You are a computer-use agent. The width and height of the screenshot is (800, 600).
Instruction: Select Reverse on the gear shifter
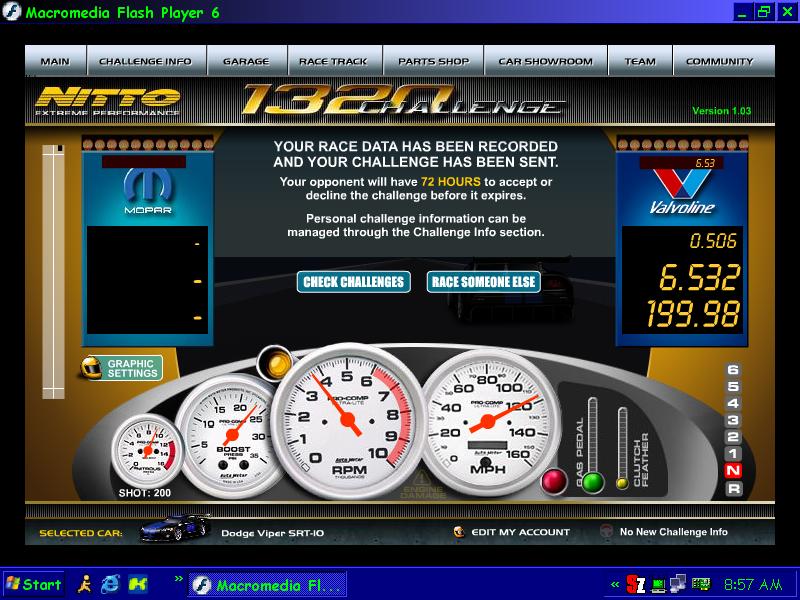pos(733,488)
